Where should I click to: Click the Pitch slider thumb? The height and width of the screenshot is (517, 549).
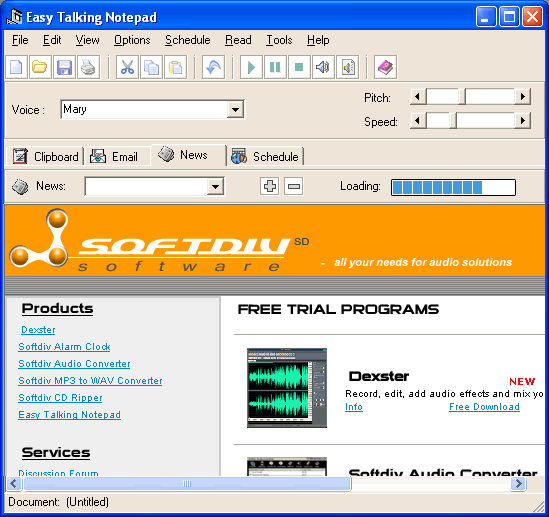pyautogui.click(x=462, y=97)
